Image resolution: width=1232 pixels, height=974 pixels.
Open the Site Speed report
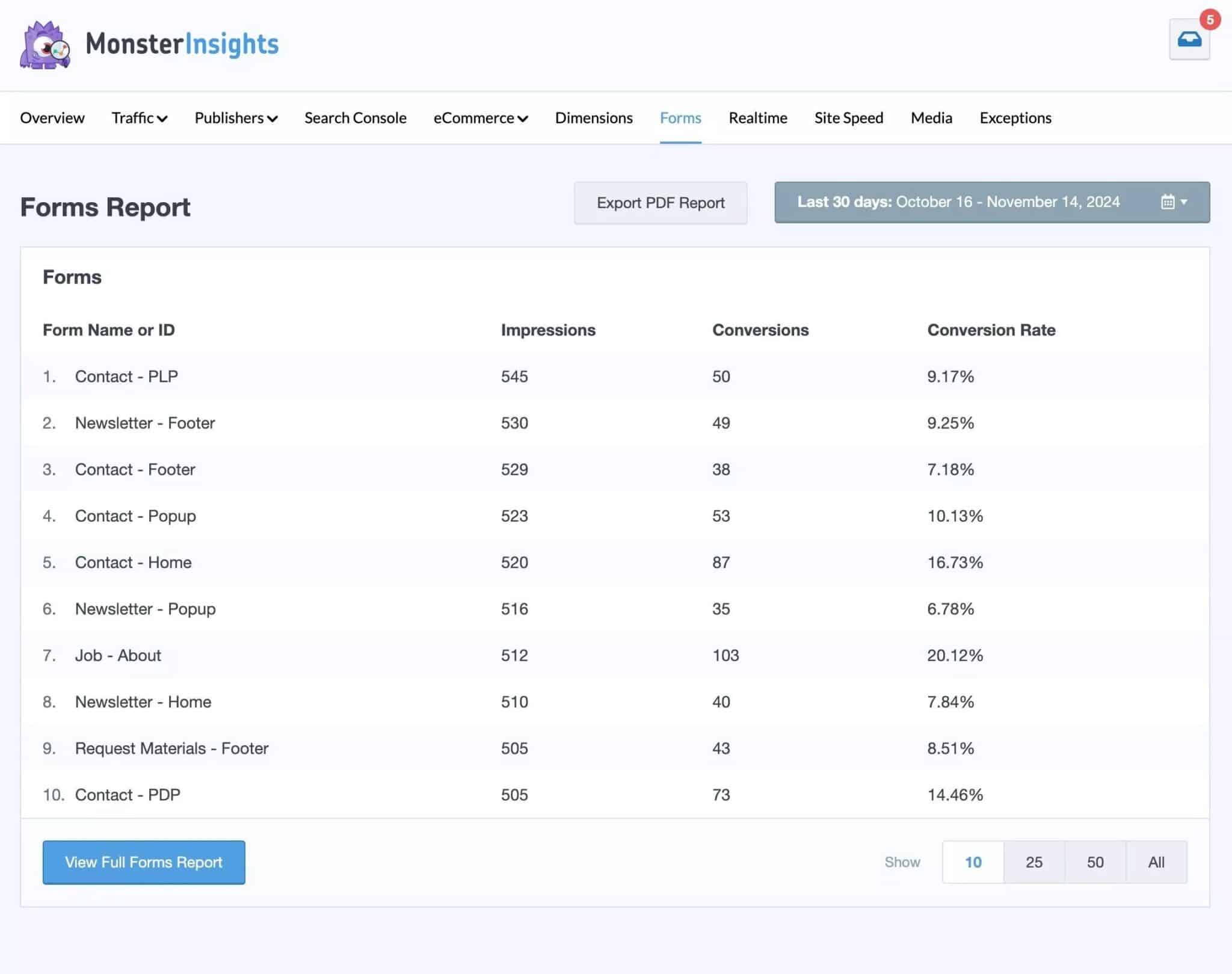tap(848, 118)
